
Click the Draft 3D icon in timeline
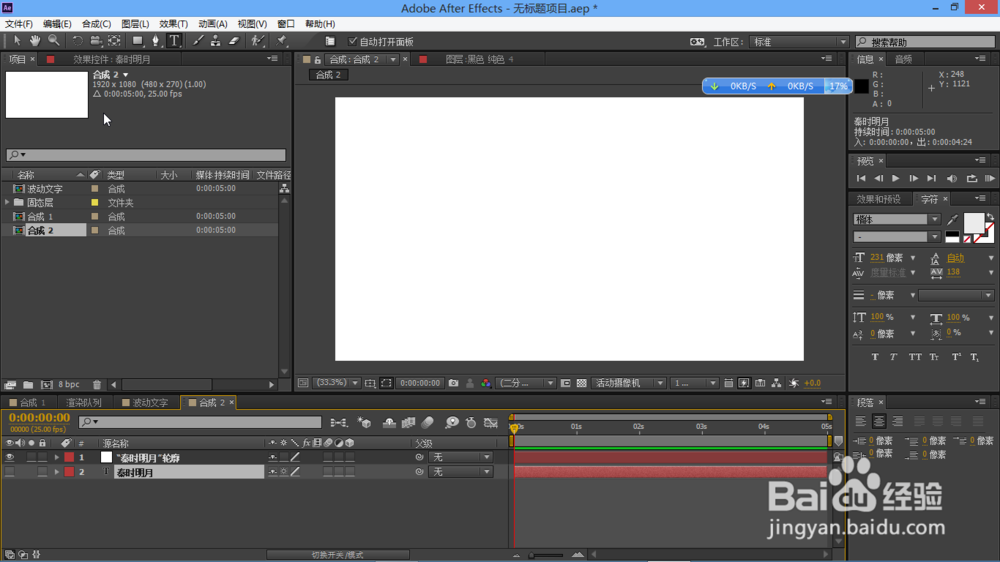coord(364,422)
